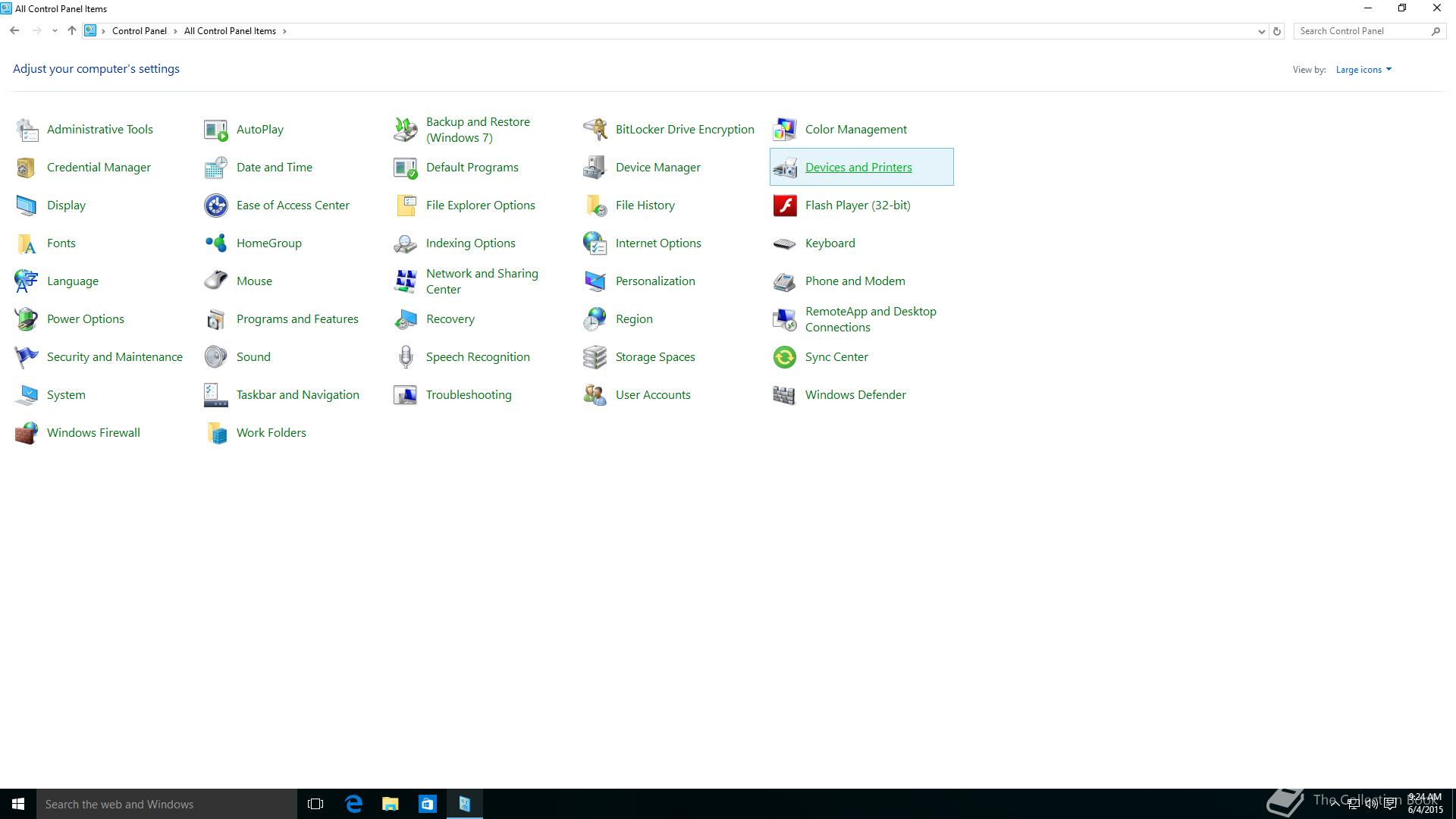
Task: Open the Personalization link
Action: click(x=655, y=281)
